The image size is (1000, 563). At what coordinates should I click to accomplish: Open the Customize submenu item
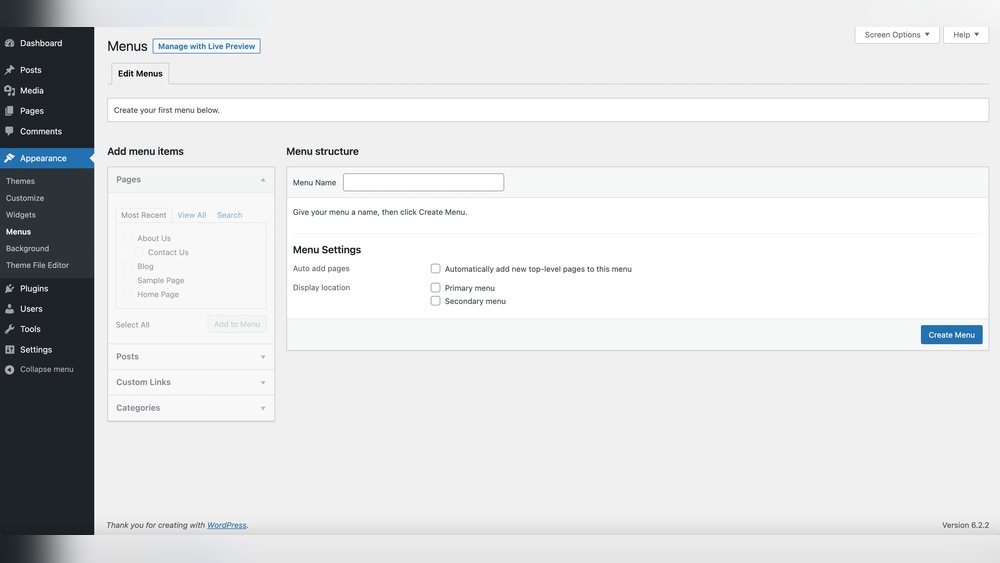coord(25,198)
